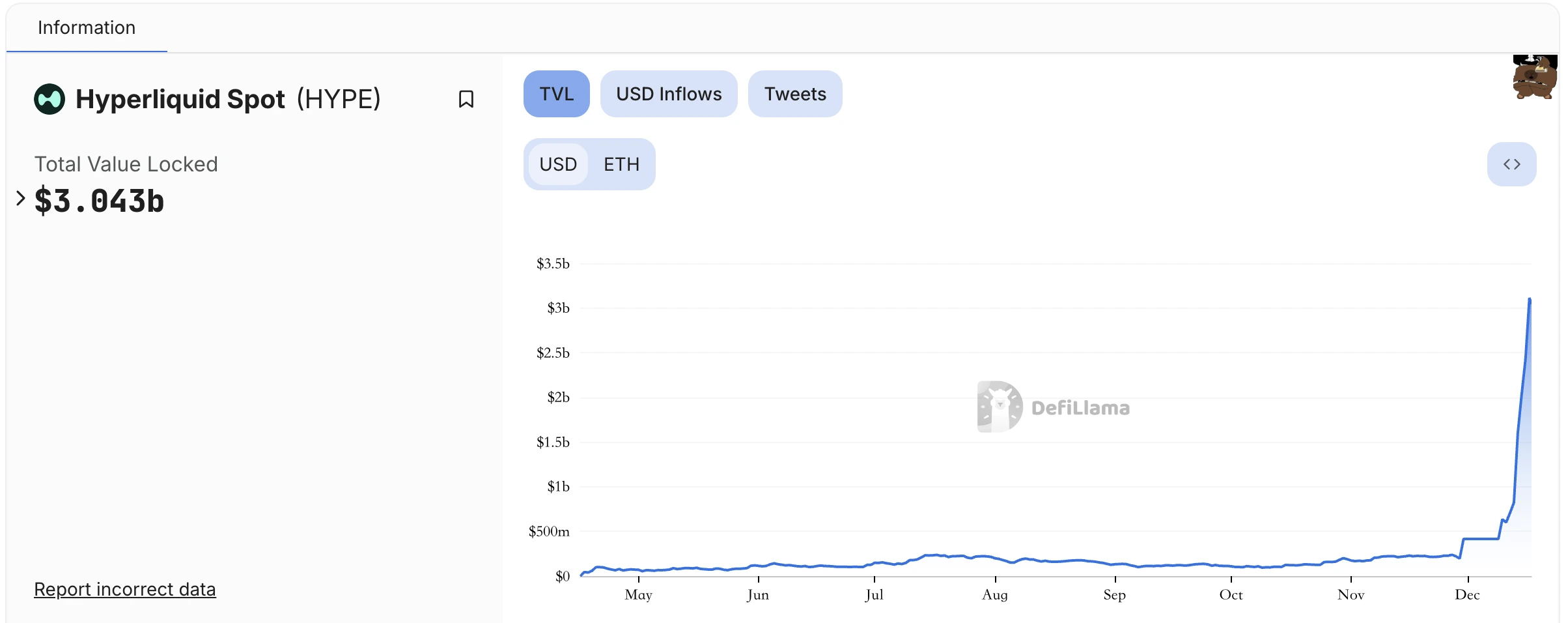The width and height of the screenshot is (1568, 623).
Task: Enable the Tweets chart overlay
Action: click(795, 94)
